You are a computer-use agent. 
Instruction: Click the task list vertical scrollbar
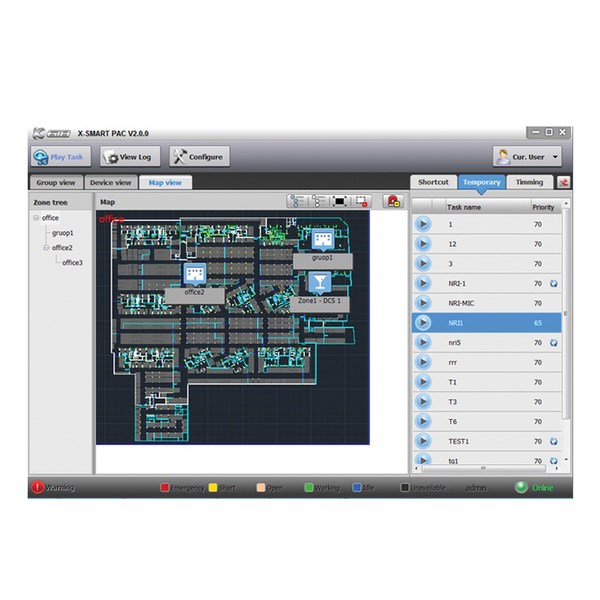(566, 313)
